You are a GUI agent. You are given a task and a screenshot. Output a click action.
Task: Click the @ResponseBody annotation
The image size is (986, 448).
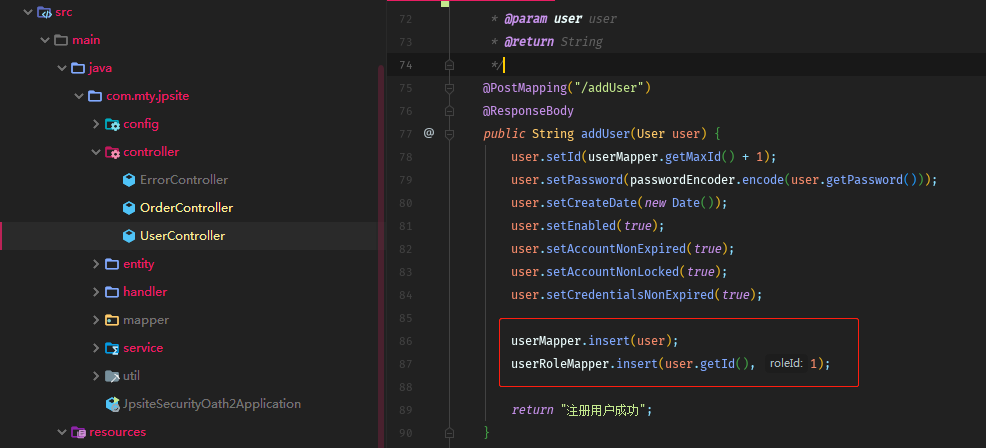pyautogui.click(x=528, y=111)
